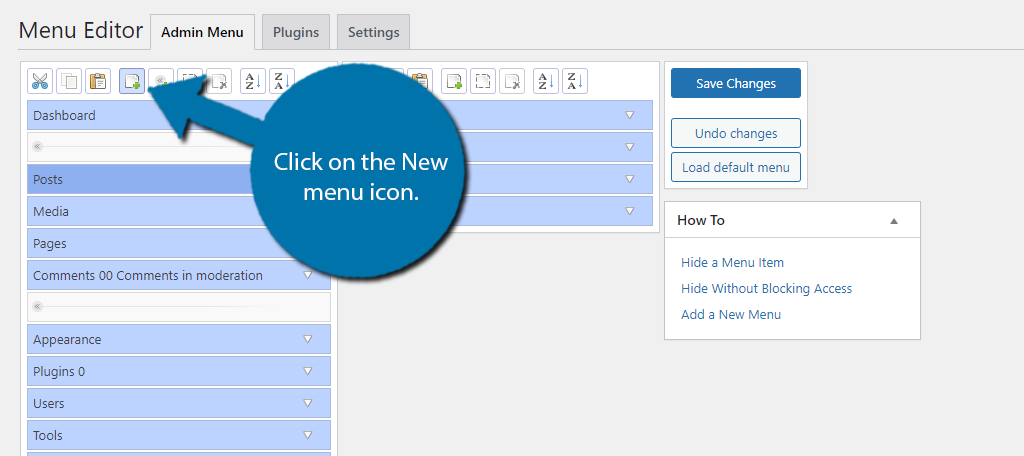Click the New menu icon in left toolbar
This screenshot has width=1024, height=456.
pos(132,81)
